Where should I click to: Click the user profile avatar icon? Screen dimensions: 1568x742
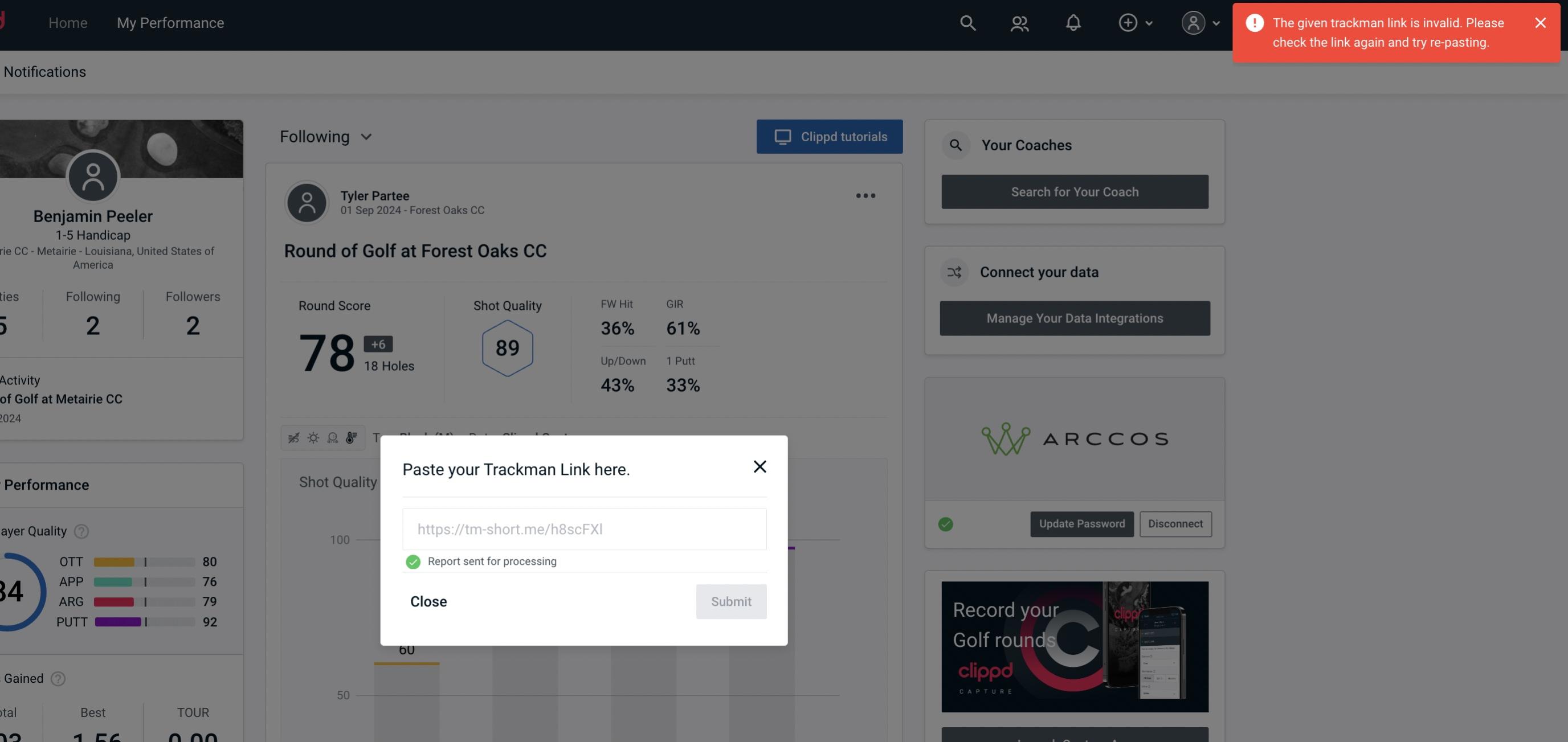pyautogui.click(x=1193, y=22)
